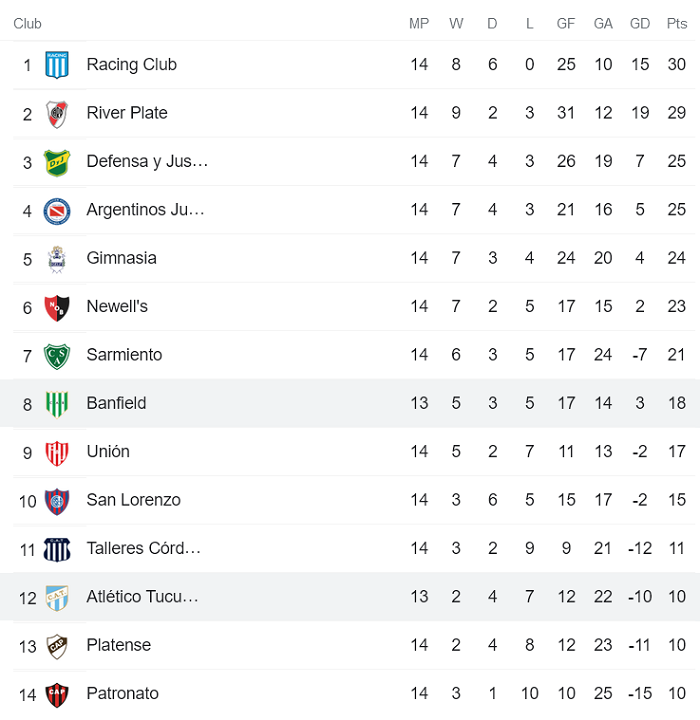This screenshot has width=700, height=720.
Task: Click the Pts column header
Action: [677, 24]
